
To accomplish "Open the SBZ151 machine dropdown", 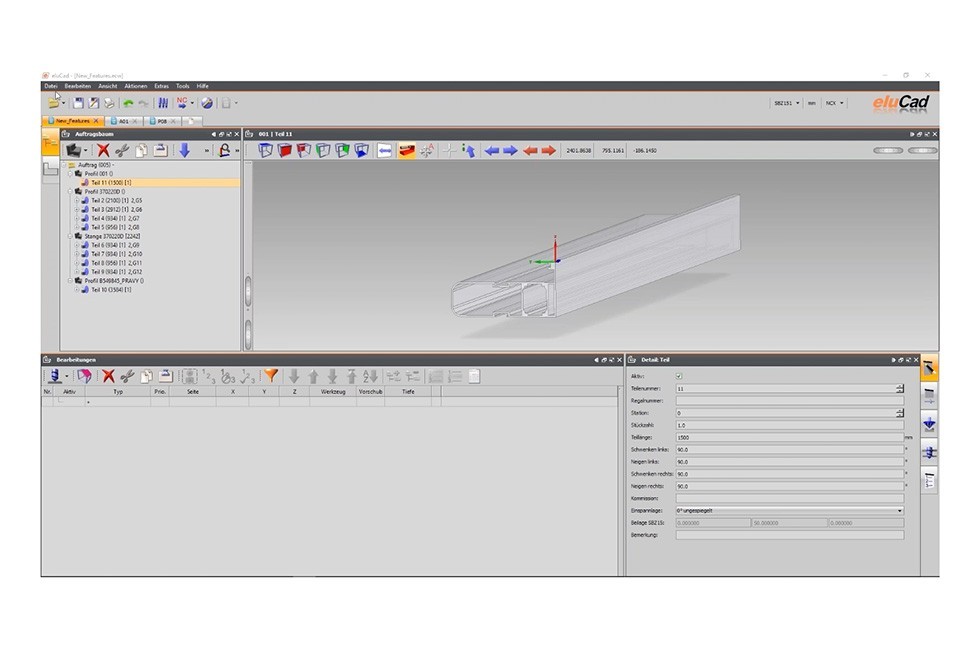I will click(x=786, y=103).
